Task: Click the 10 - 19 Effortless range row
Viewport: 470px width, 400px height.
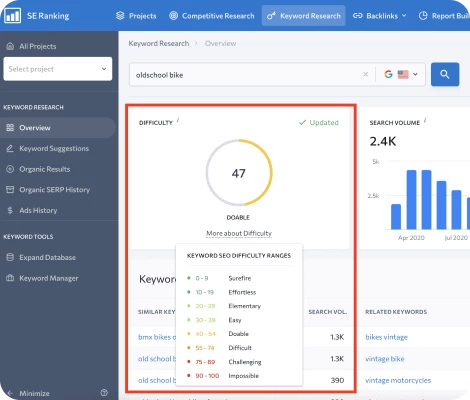Action: click(239, 292)
